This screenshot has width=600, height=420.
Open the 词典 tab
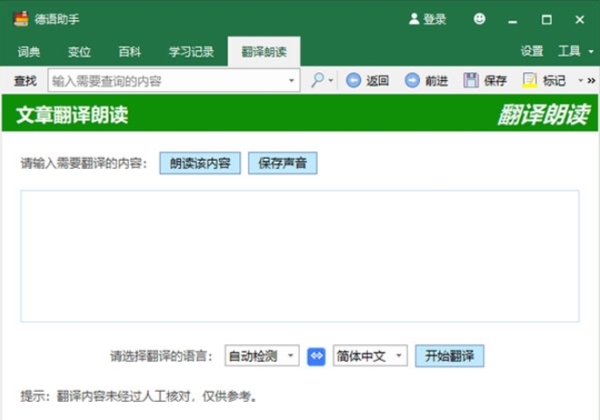tap(29, 52)
